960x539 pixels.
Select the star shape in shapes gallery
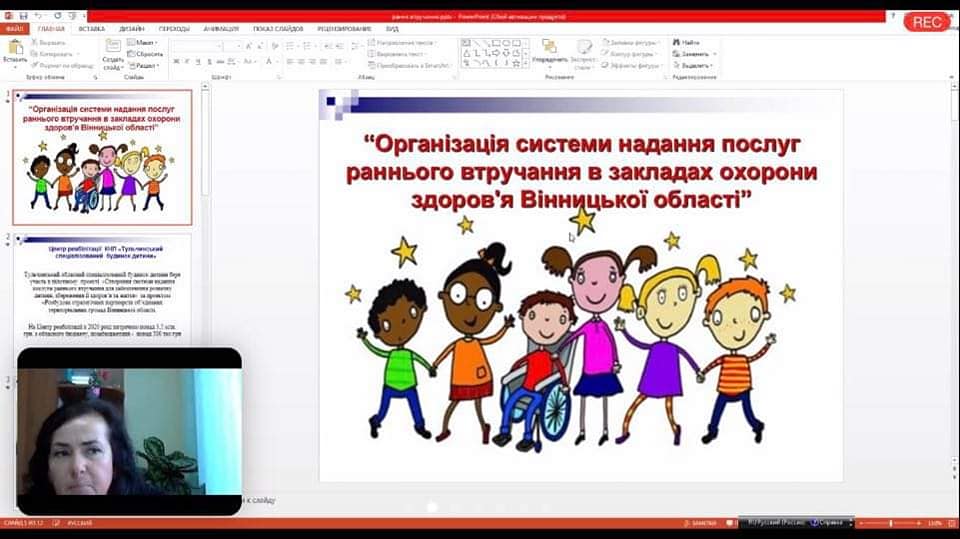pos(516,63)
